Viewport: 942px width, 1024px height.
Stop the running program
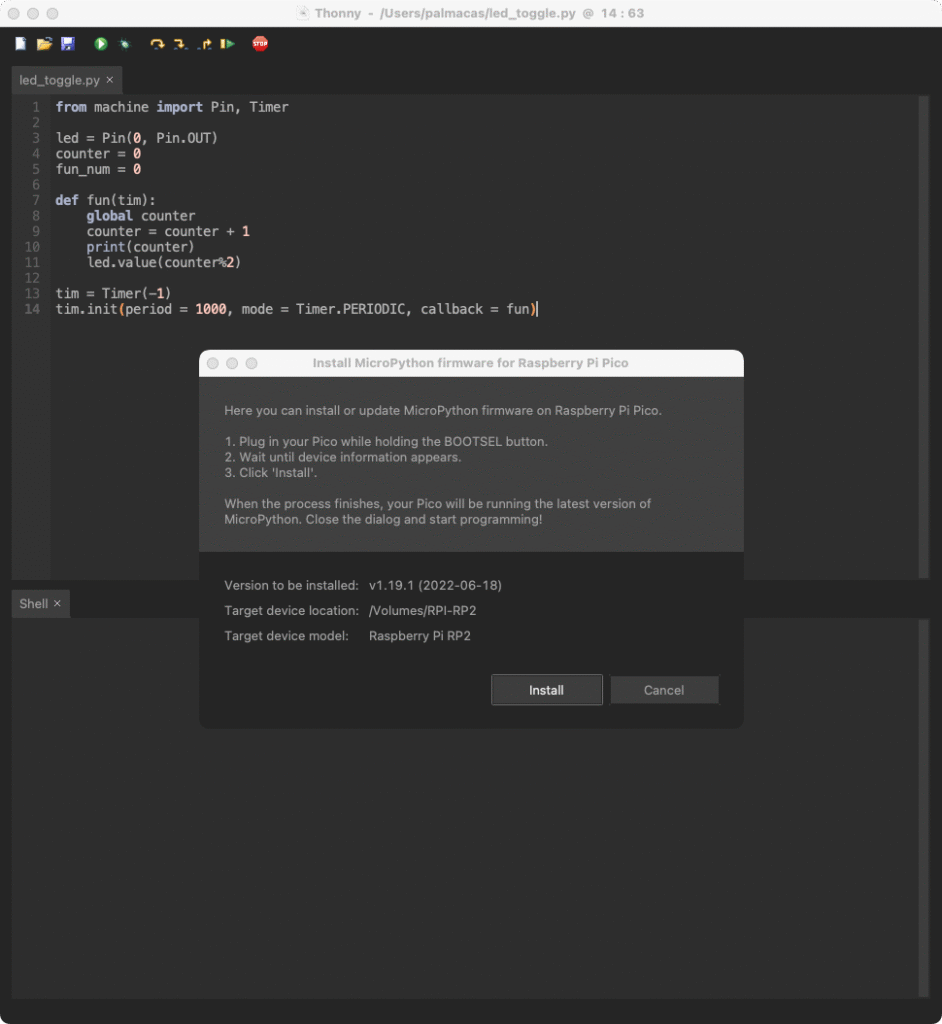point(259,43)
